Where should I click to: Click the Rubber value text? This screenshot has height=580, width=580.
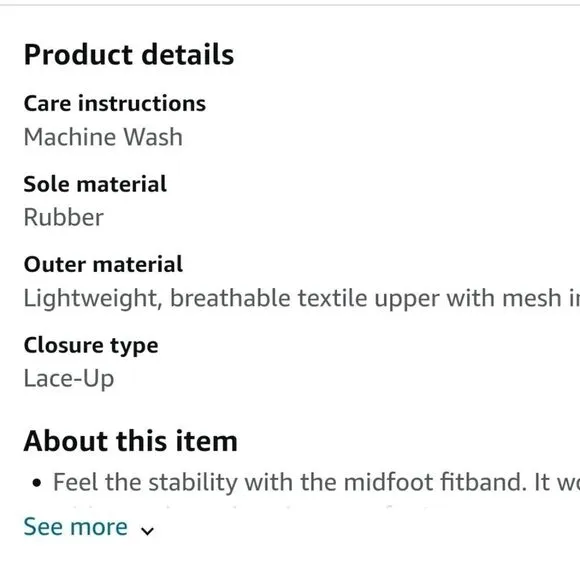pyautogui.click(x=64, y=217)
